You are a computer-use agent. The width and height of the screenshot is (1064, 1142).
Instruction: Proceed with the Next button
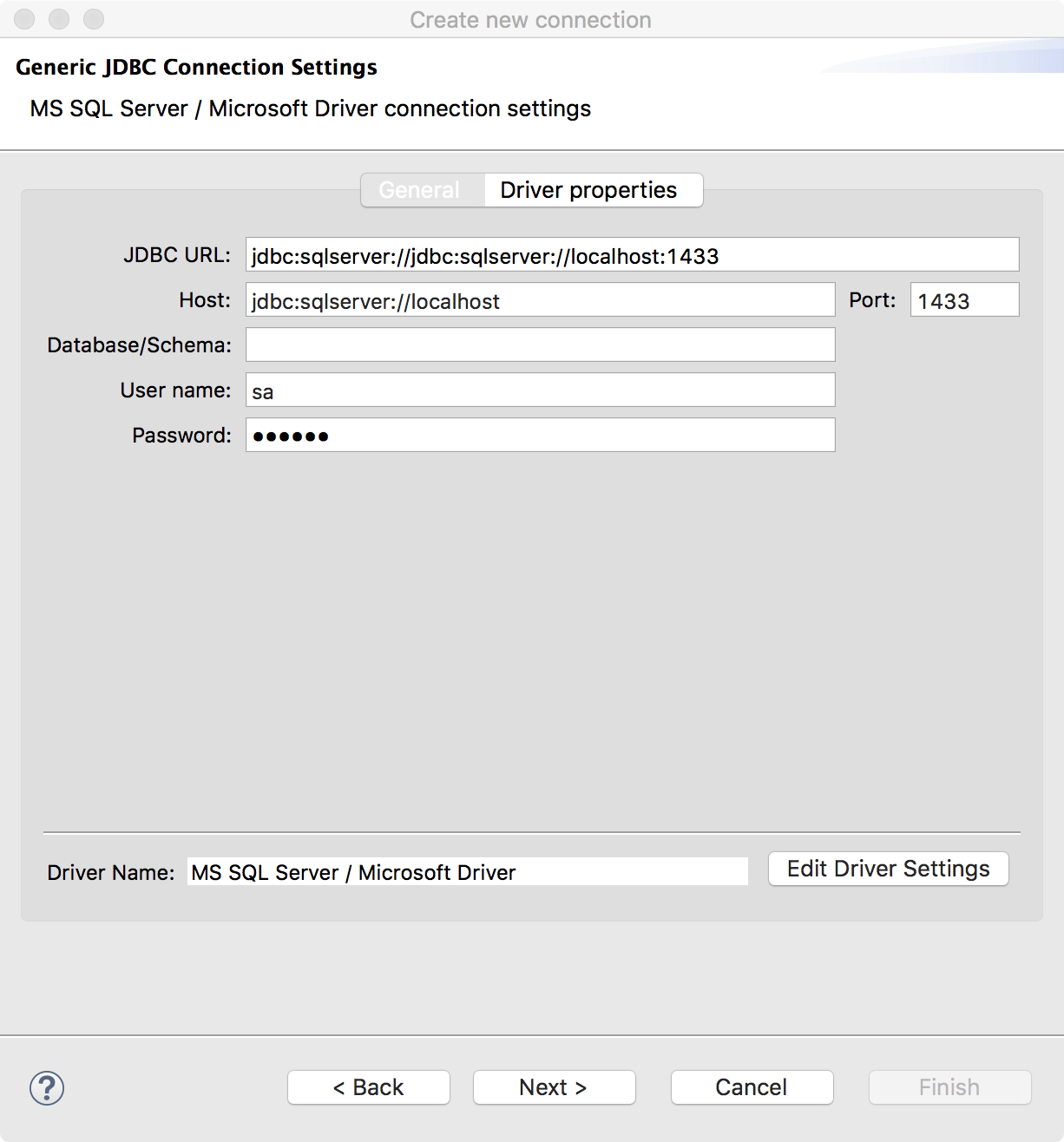pyautogui.click(x=555, y=1087)
